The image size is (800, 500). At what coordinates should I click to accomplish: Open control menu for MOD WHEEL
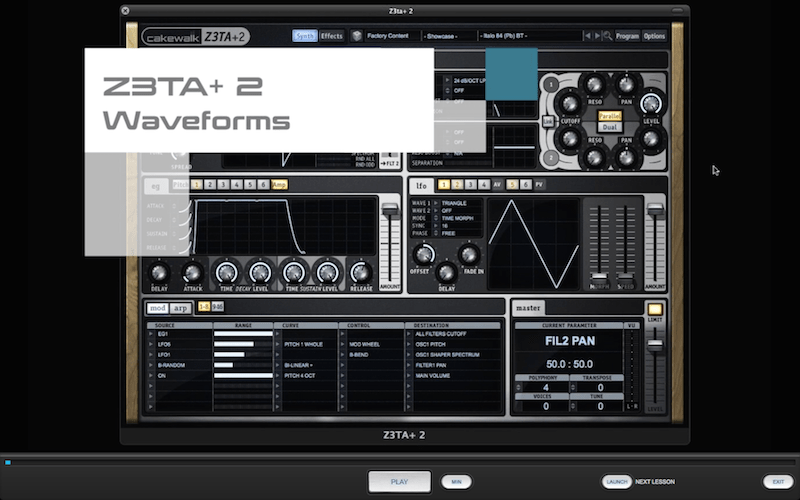[343, 344]
